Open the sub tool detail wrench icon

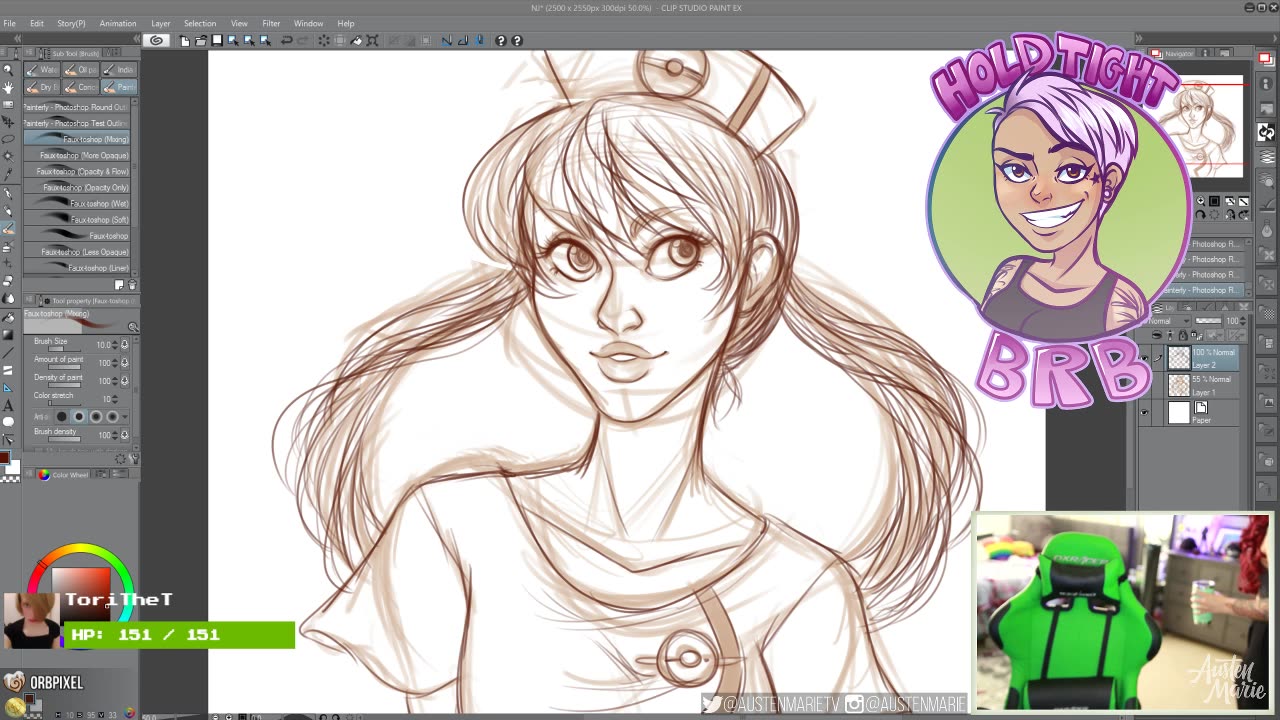pyautogui.click(x=134, y=459)
